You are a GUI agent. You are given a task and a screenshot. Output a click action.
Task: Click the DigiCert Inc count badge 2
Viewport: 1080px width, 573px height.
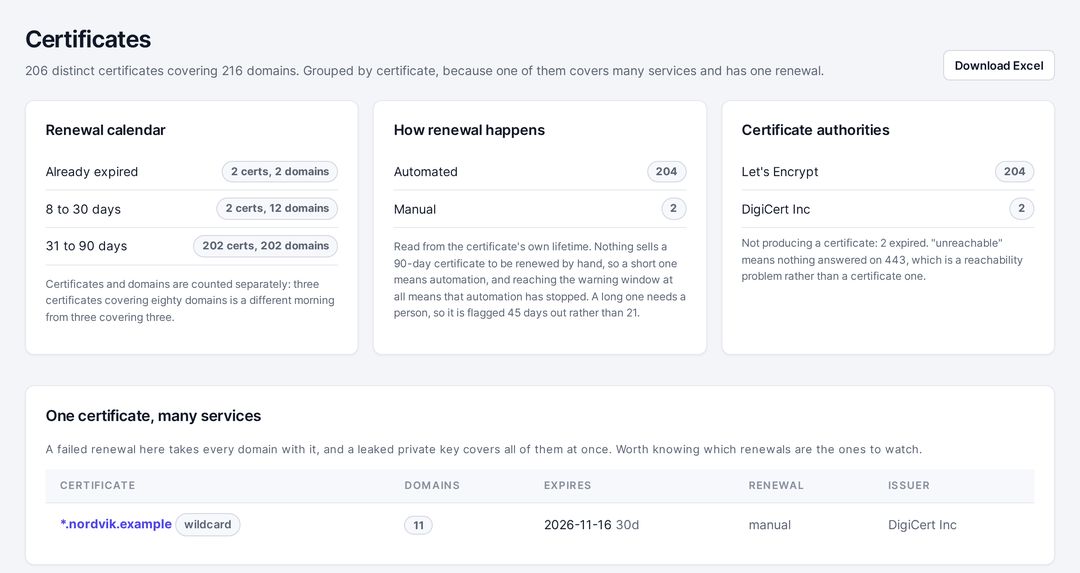tap(1021, 208)
